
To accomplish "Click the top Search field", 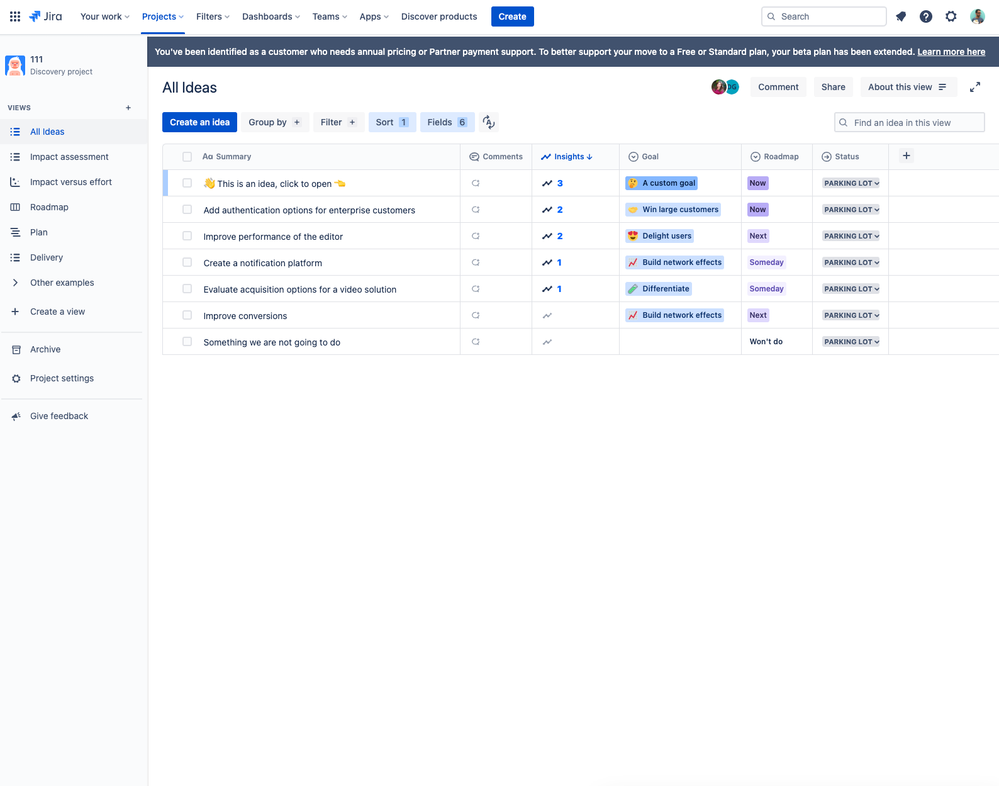I will [x=823, y=17].
